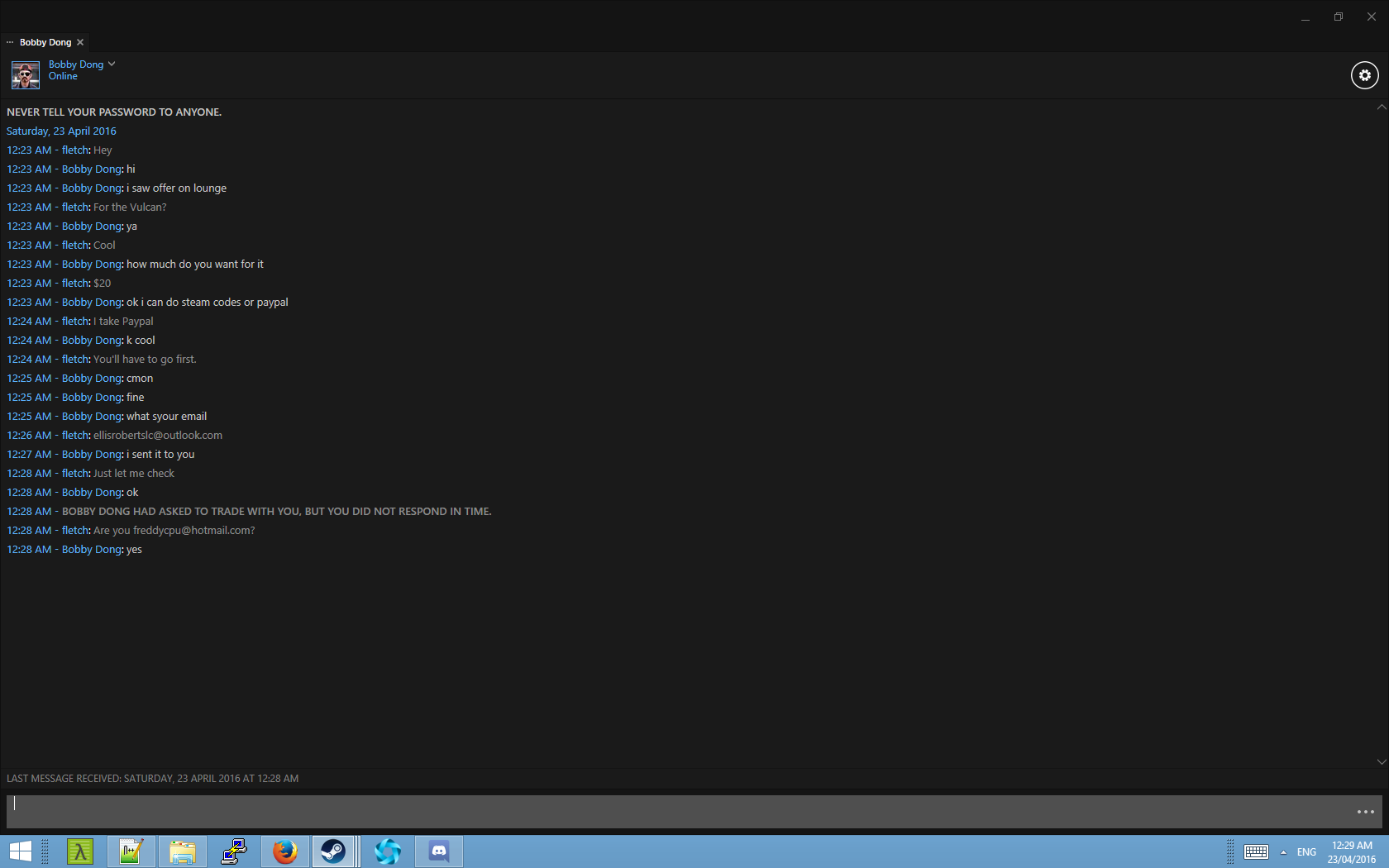Viewport: 1389px width, 868px height.
Task: Switch to Firefox in the taskbar
Action: [285, 851]
